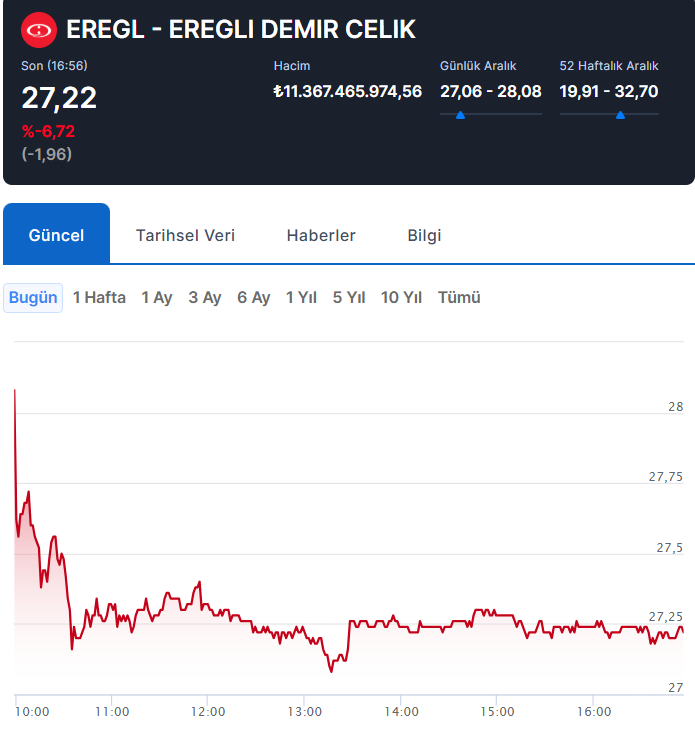
Task: Click the Hacim volume figure
Action: (x=348, y=92)
